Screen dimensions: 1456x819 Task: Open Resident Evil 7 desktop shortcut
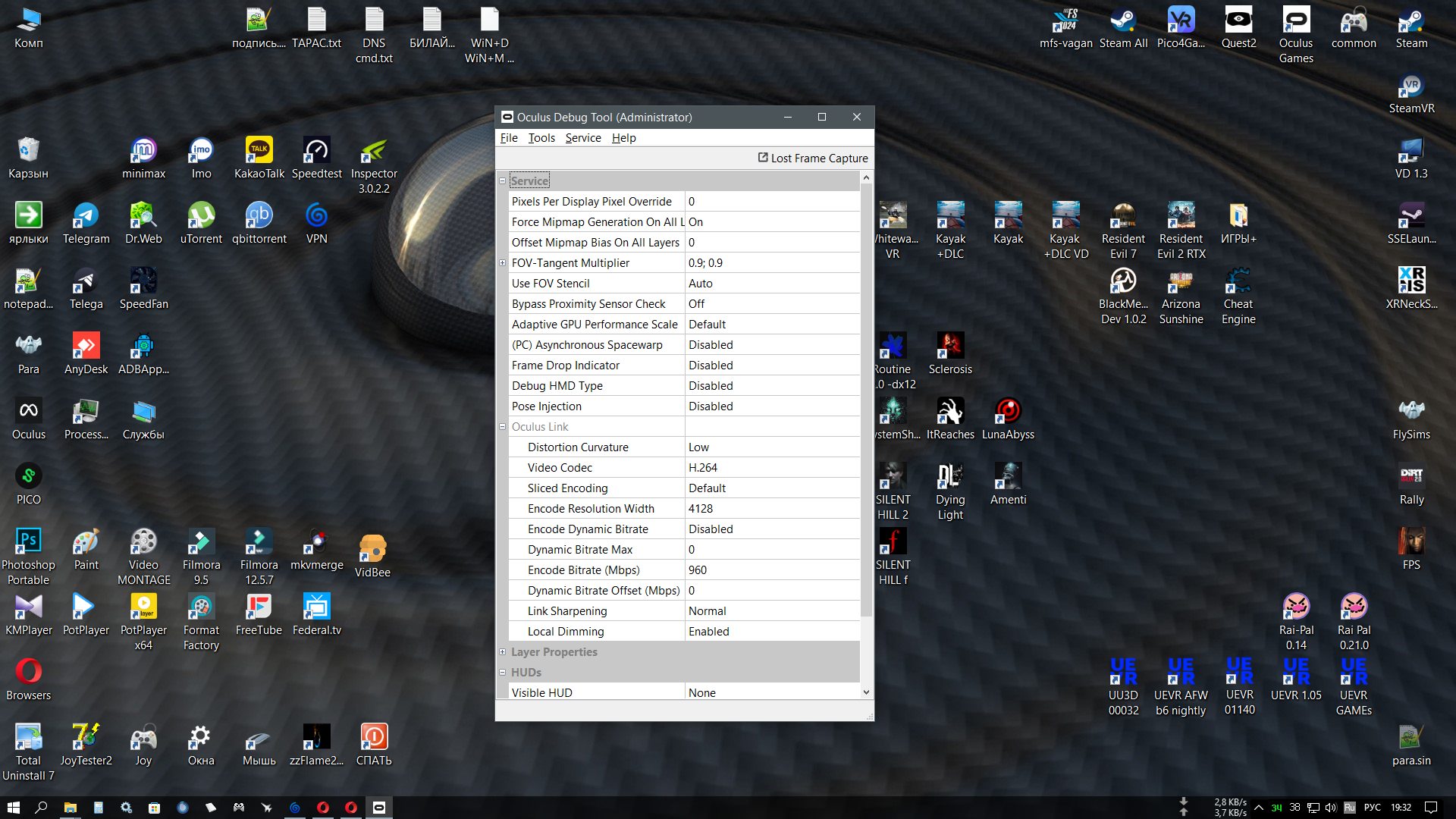tap(1123, 231)
